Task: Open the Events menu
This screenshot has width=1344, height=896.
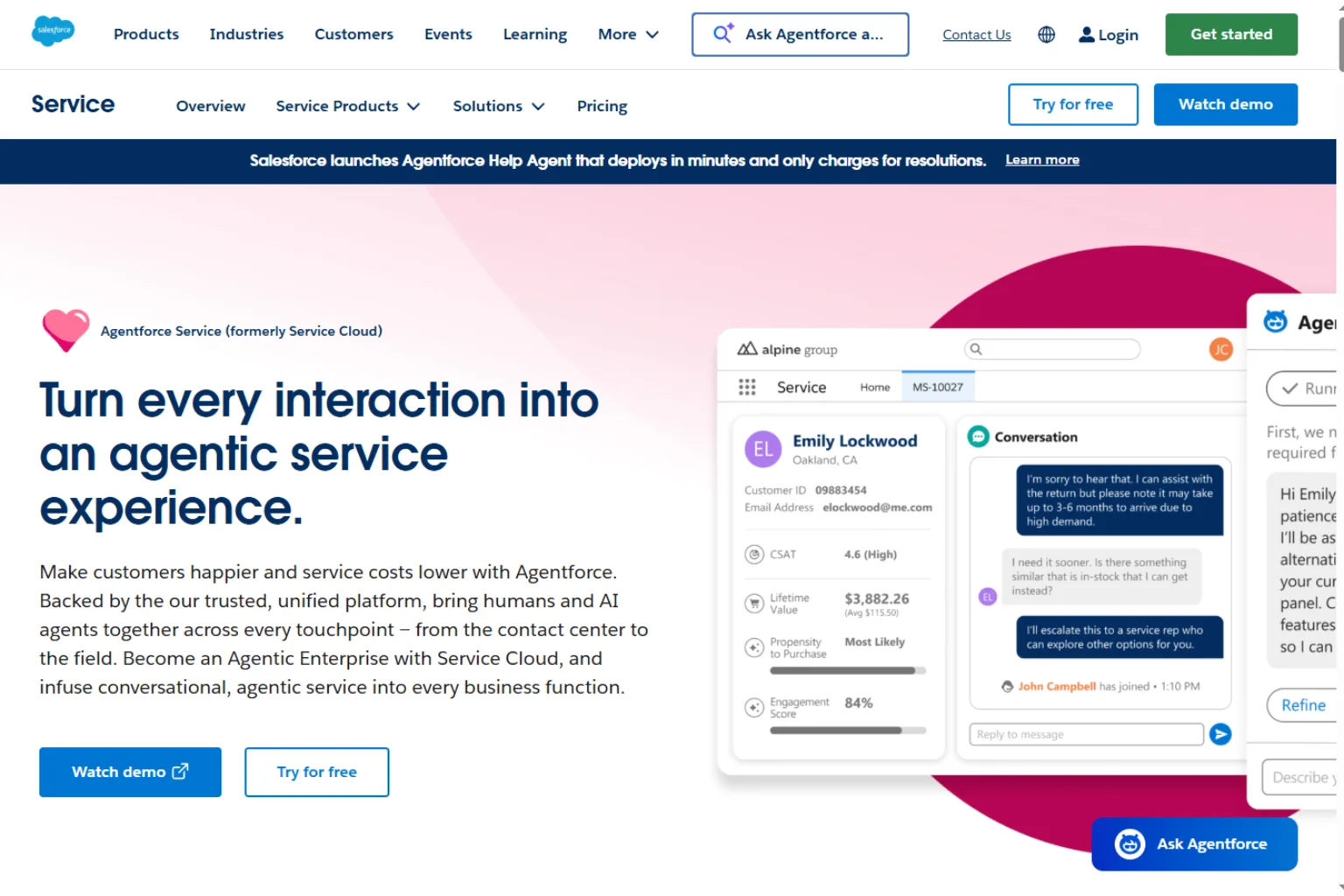Action: (x=448, y=34)
